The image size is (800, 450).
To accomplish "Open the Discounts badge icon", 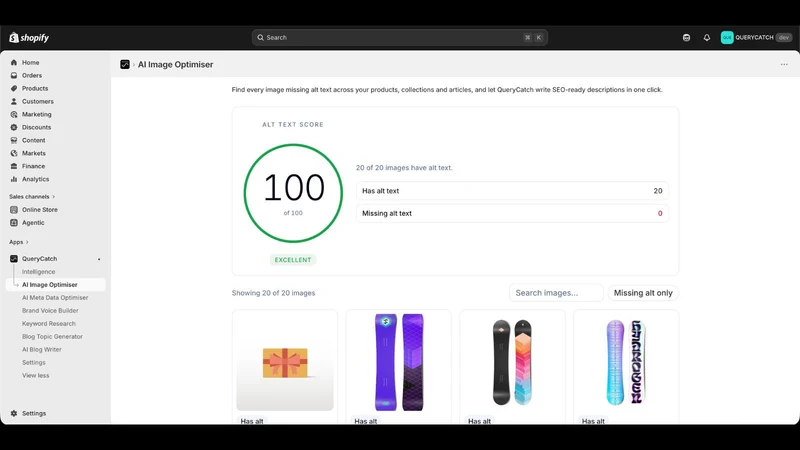I will tap(14, 127).
